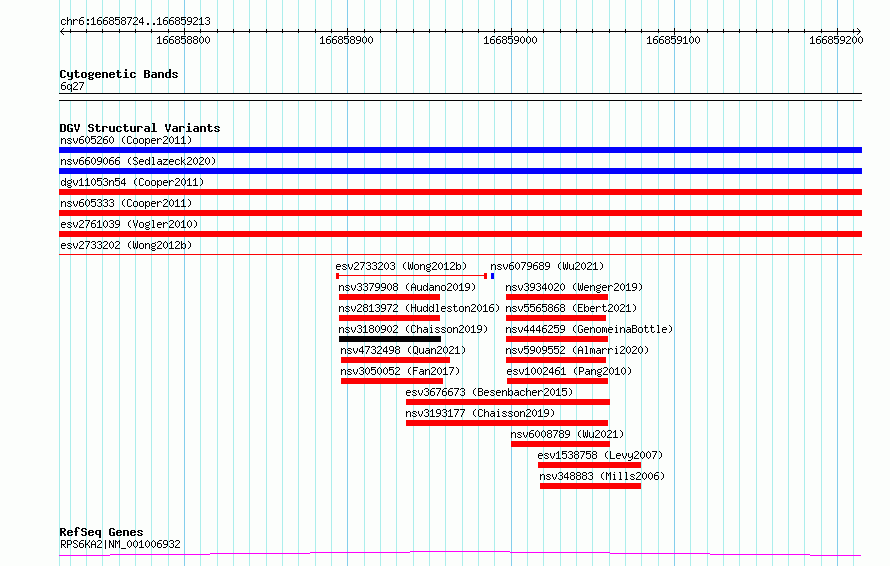This screenshot has width=890, height=566.
Task: Open nsv6079689 (Wu2021) label
Action: (547, 266)
